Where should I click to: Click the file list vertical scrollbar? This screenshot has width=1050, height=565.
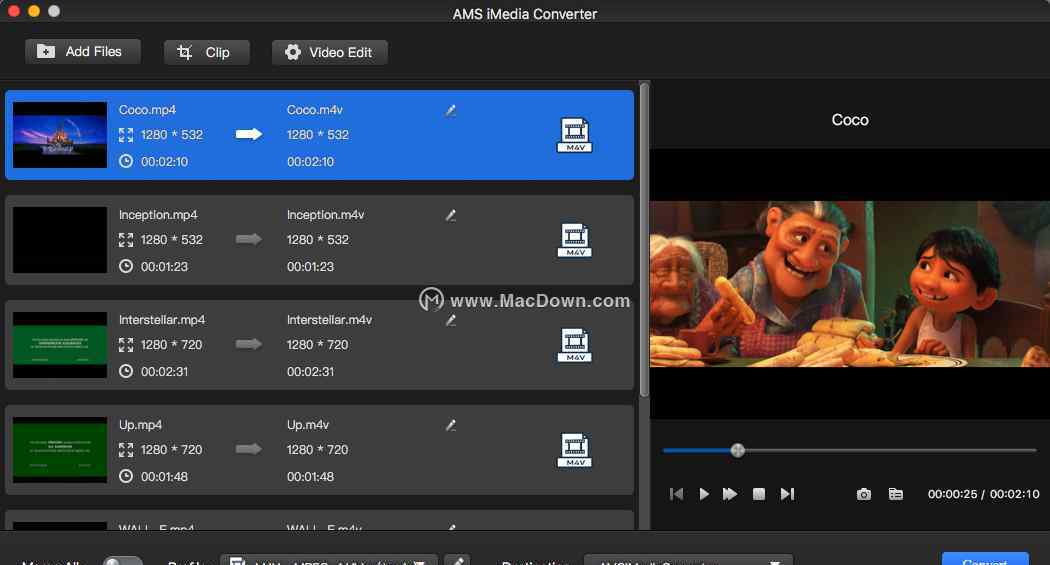click(x=644, y=240)
